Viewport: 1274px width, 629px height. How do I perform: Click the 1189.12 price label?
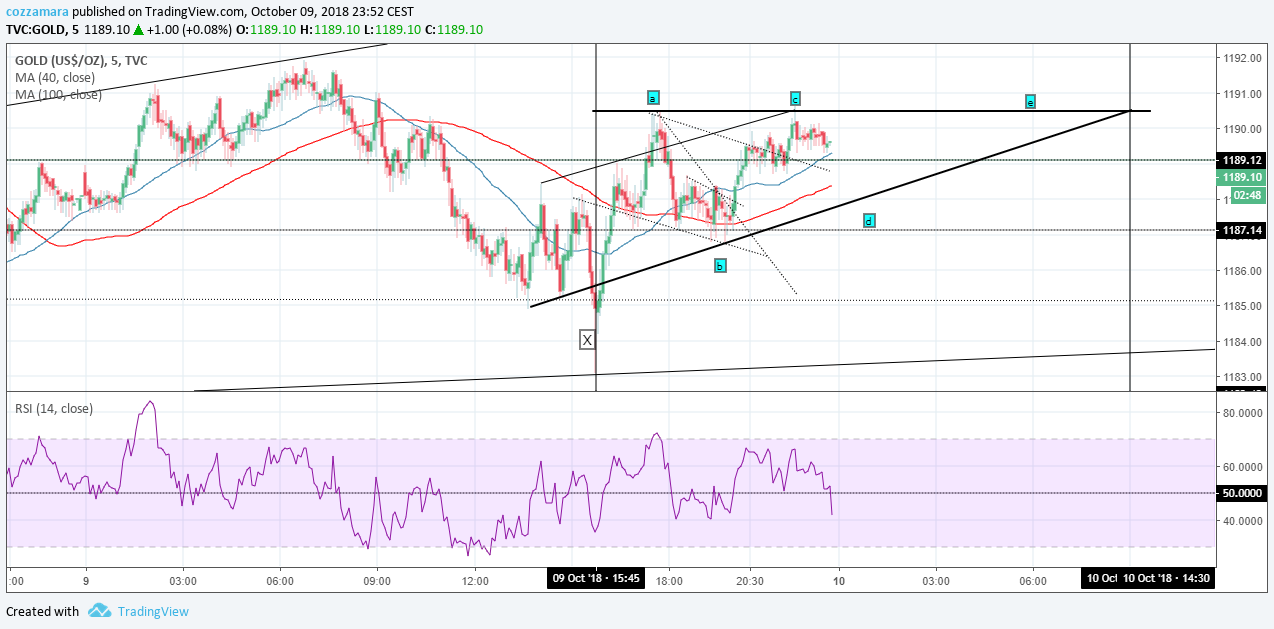tap(1241, 160)
